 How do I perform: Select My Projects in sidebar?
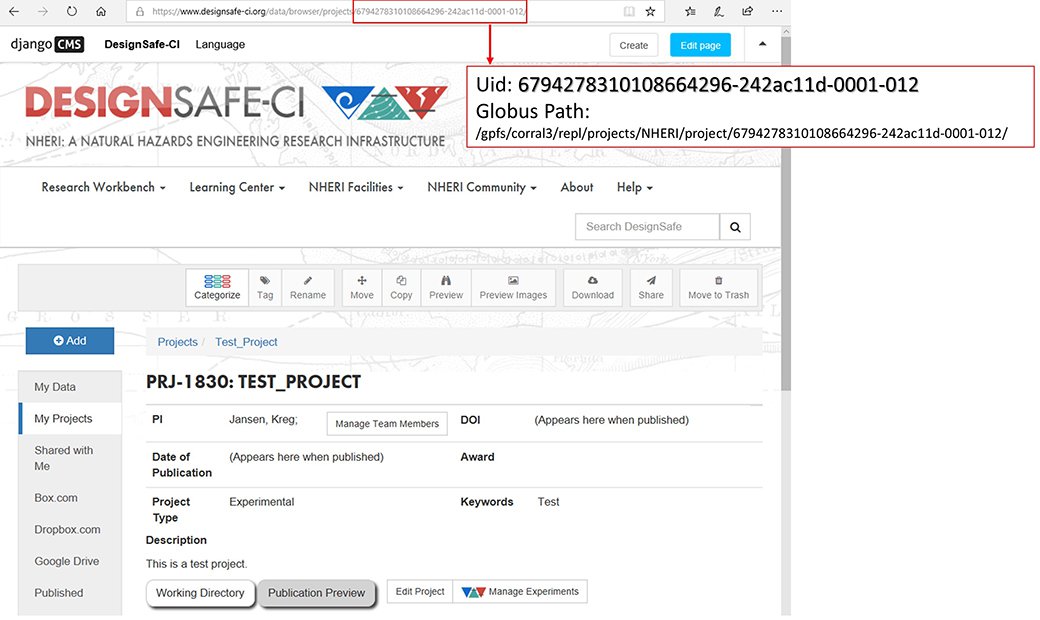[x=70, y=419]
